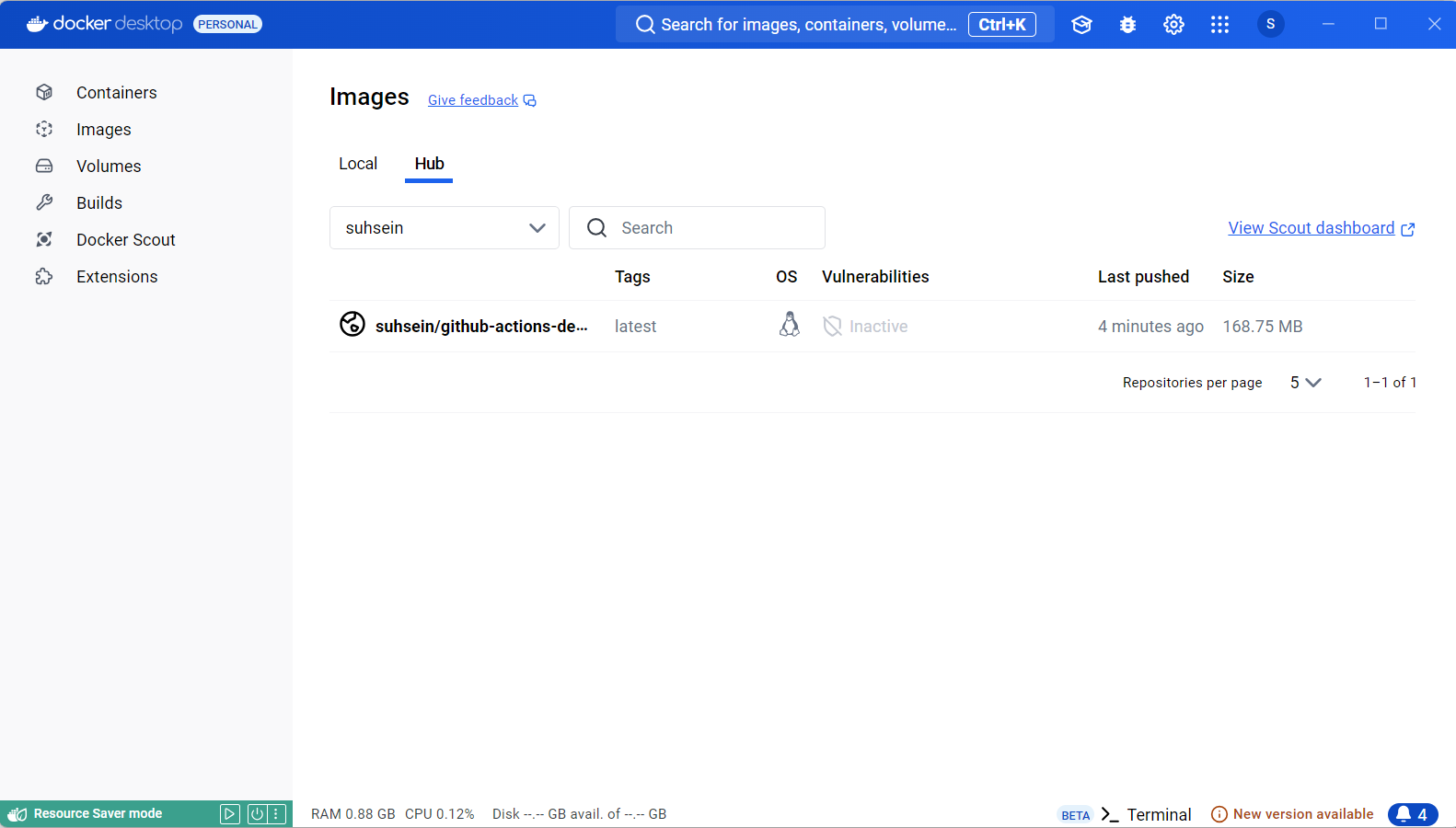Click the suhsein/github-actions-de... repository name
The width and height of the screenshot is (1456, 828).
tap(481, 327)
